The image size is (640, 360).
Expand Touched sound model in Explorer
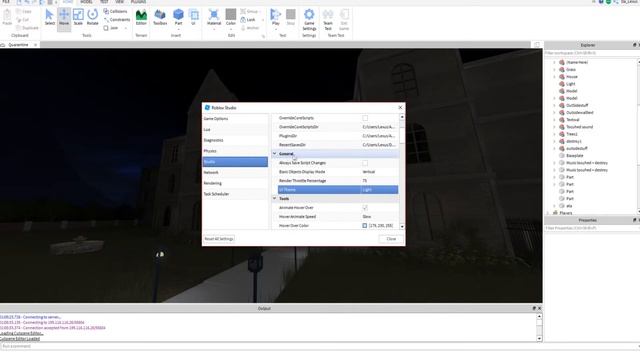pos(554,127)
